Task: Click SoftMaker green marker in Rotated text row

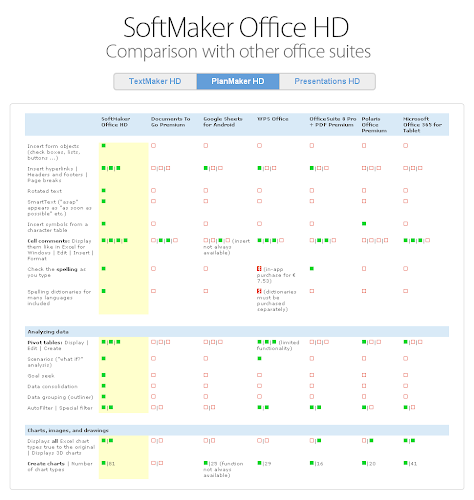Action: coord(104,191)
